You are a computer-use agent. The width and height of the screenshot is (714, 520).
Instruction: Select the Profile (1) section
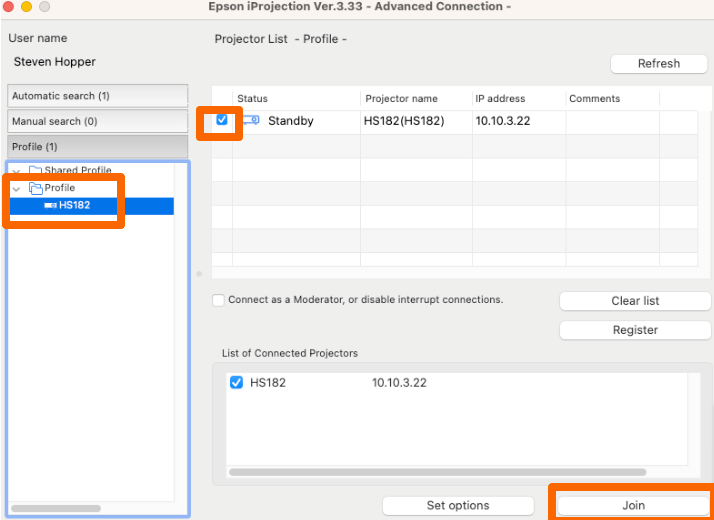(97, 147)
